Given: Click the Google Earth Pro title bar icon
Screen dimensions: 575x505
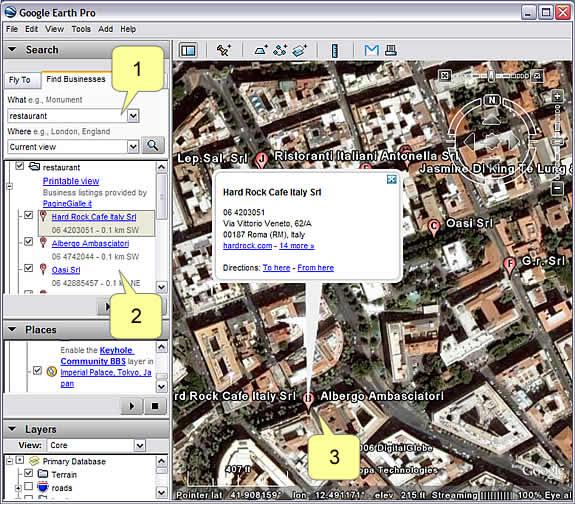Looking at the screenshot, I should click(x=11, y=12).
